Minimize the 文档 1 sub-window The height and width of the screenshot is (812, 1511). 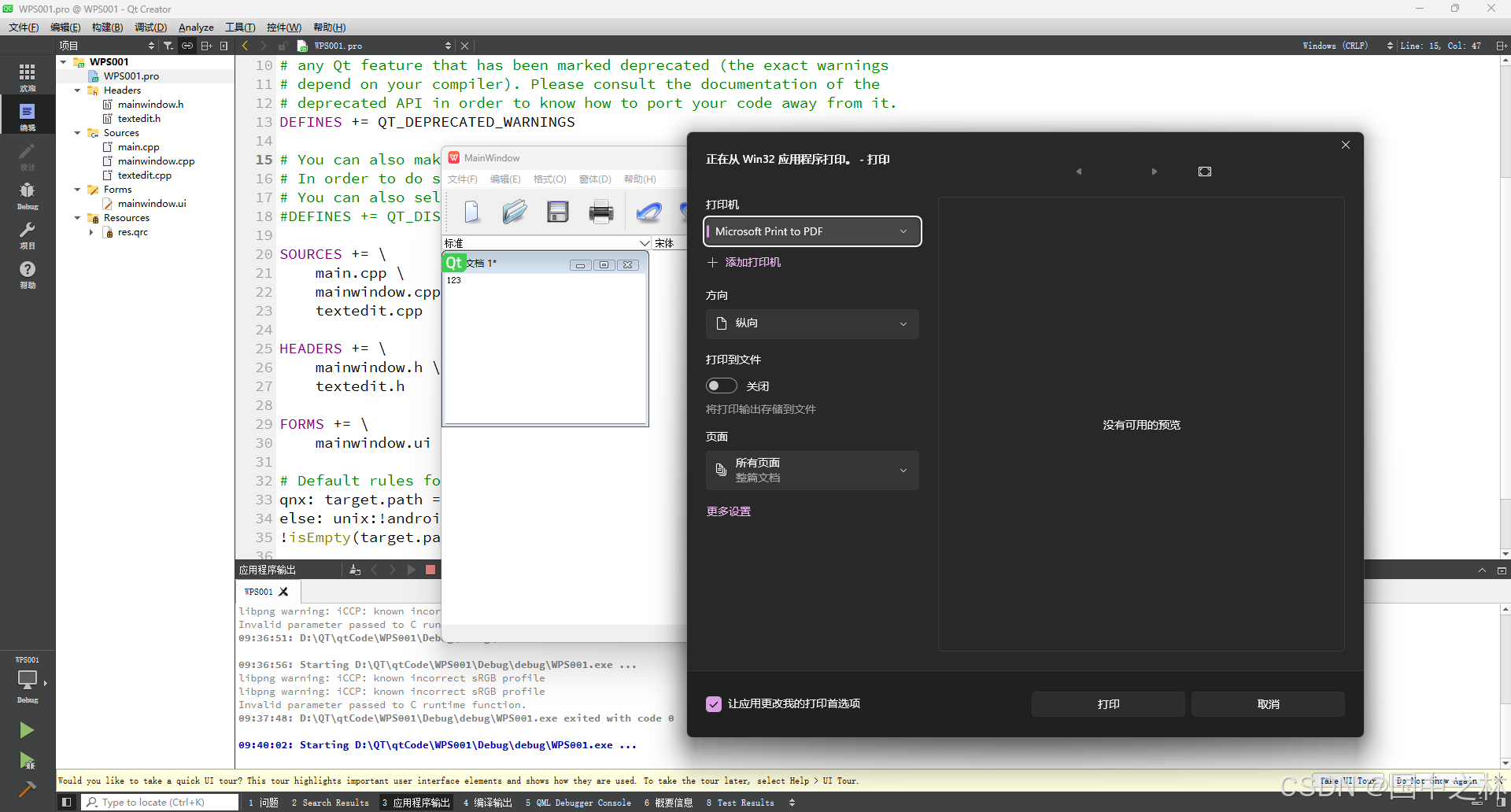coord(580,265)
